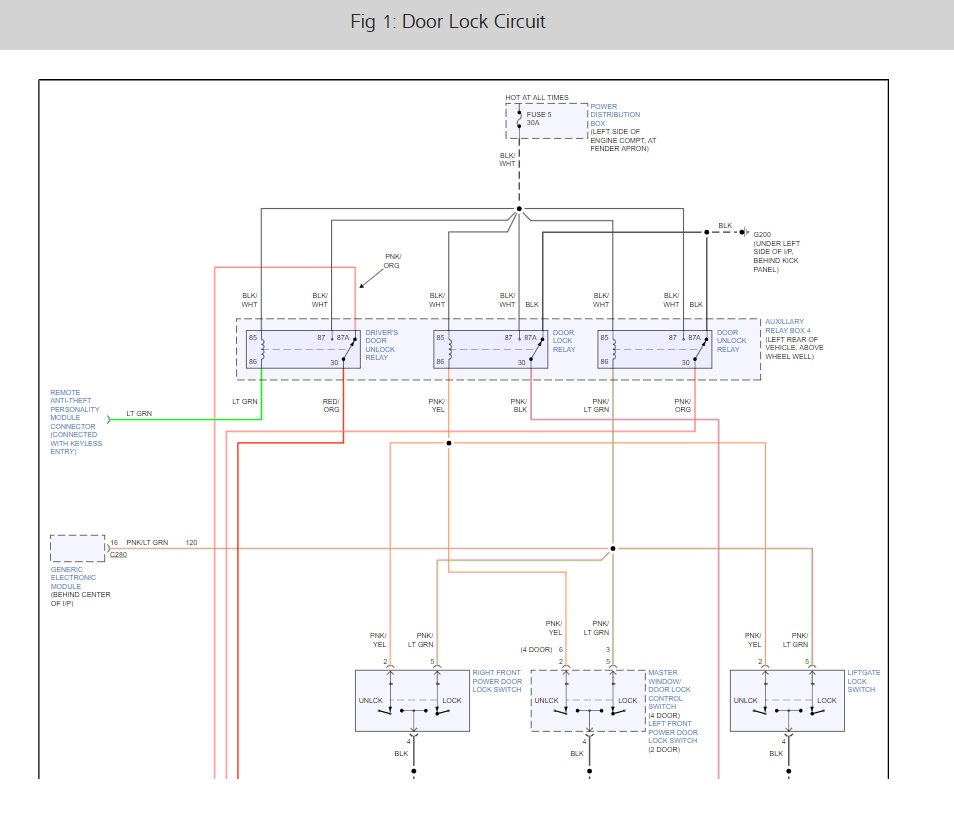Click the PNK/ORG arrow callout label
Image resolution: width=954 pixels, height=817 pixels.
click(392, 261)
